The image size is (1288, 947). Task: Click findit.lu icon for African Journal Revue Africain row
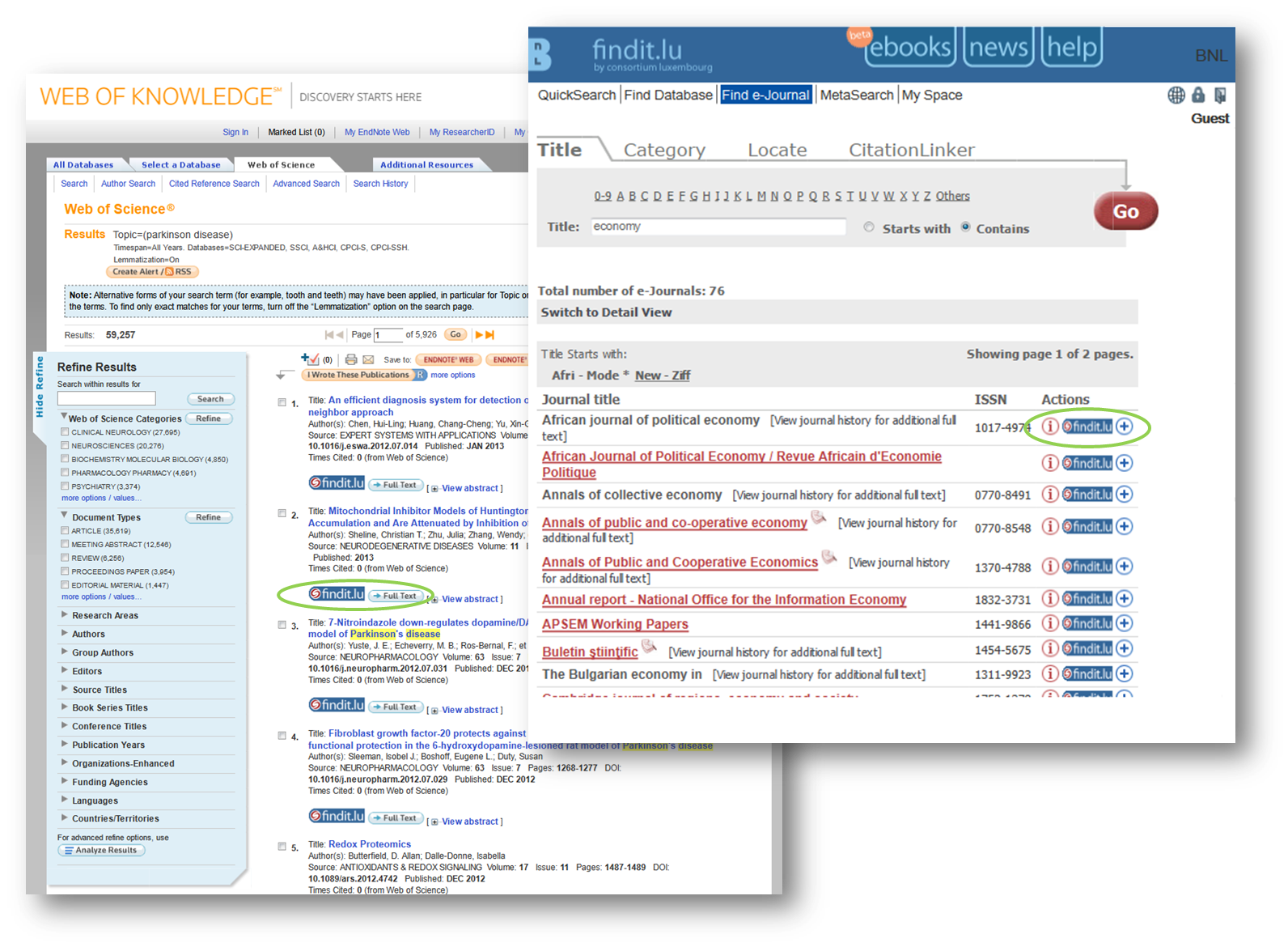(x=1087, y=463)
